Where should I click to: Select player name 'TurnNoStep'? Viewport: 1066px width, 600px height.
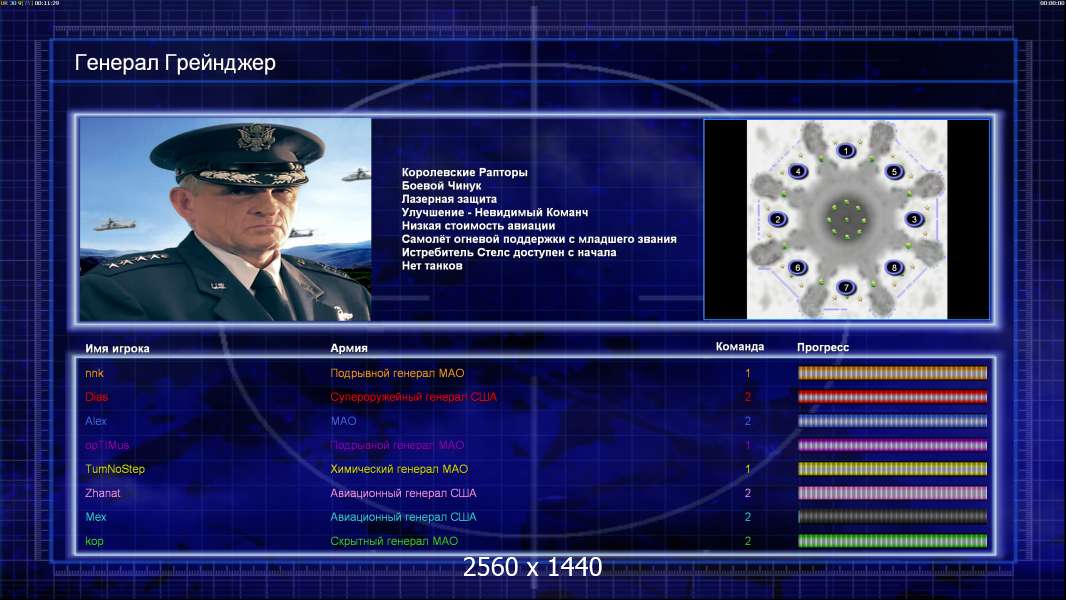[115, 469]
